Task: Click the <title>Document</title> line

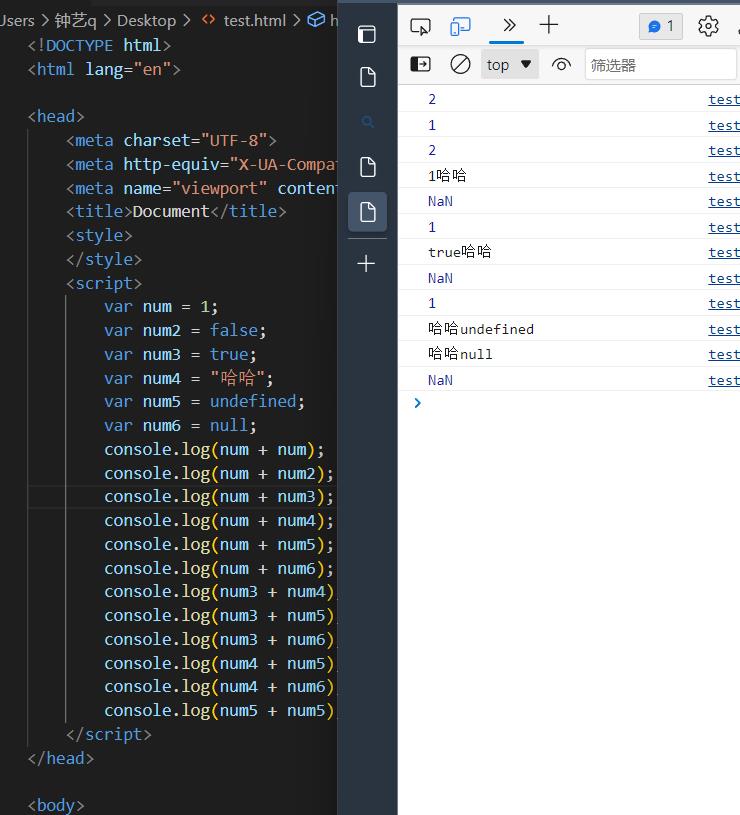Action: click(x=176, y=212)
